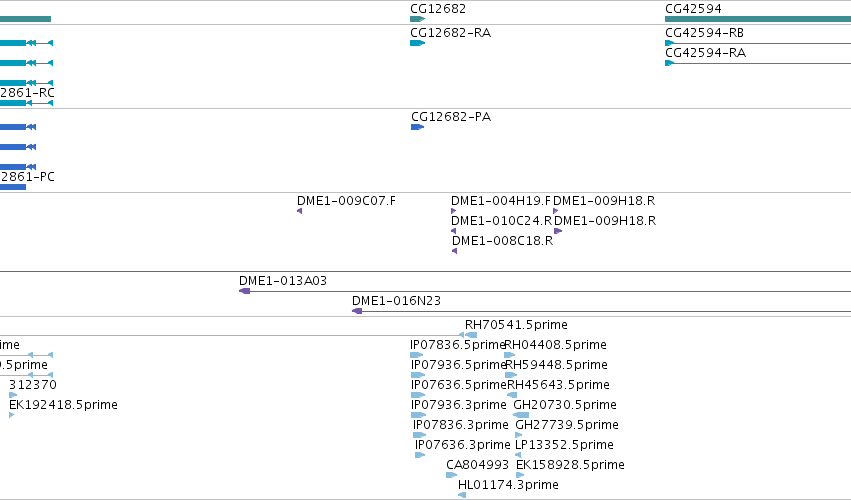
Task: Select the CG42594 gene bar
Action: pyautogui.click(x=758, y=19)
